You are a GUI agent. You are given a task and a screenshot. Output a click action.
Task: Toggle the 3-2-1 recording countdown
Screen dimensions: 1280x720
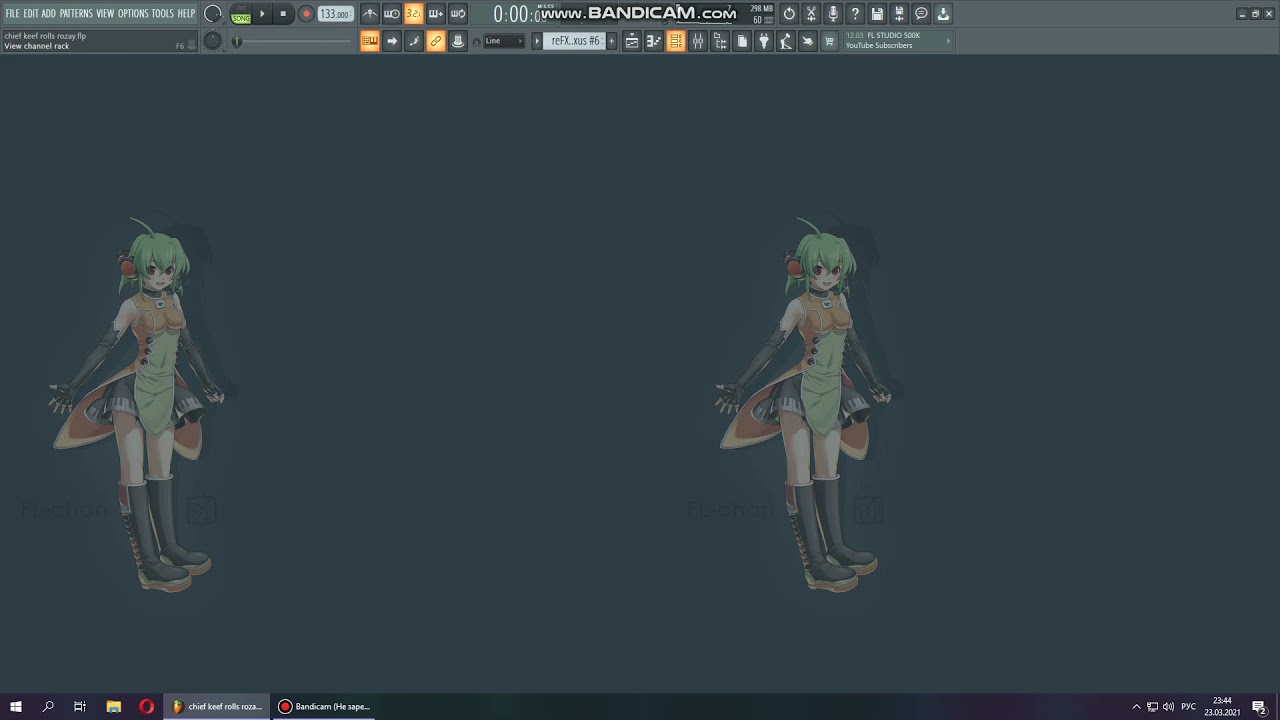[414, 14]
